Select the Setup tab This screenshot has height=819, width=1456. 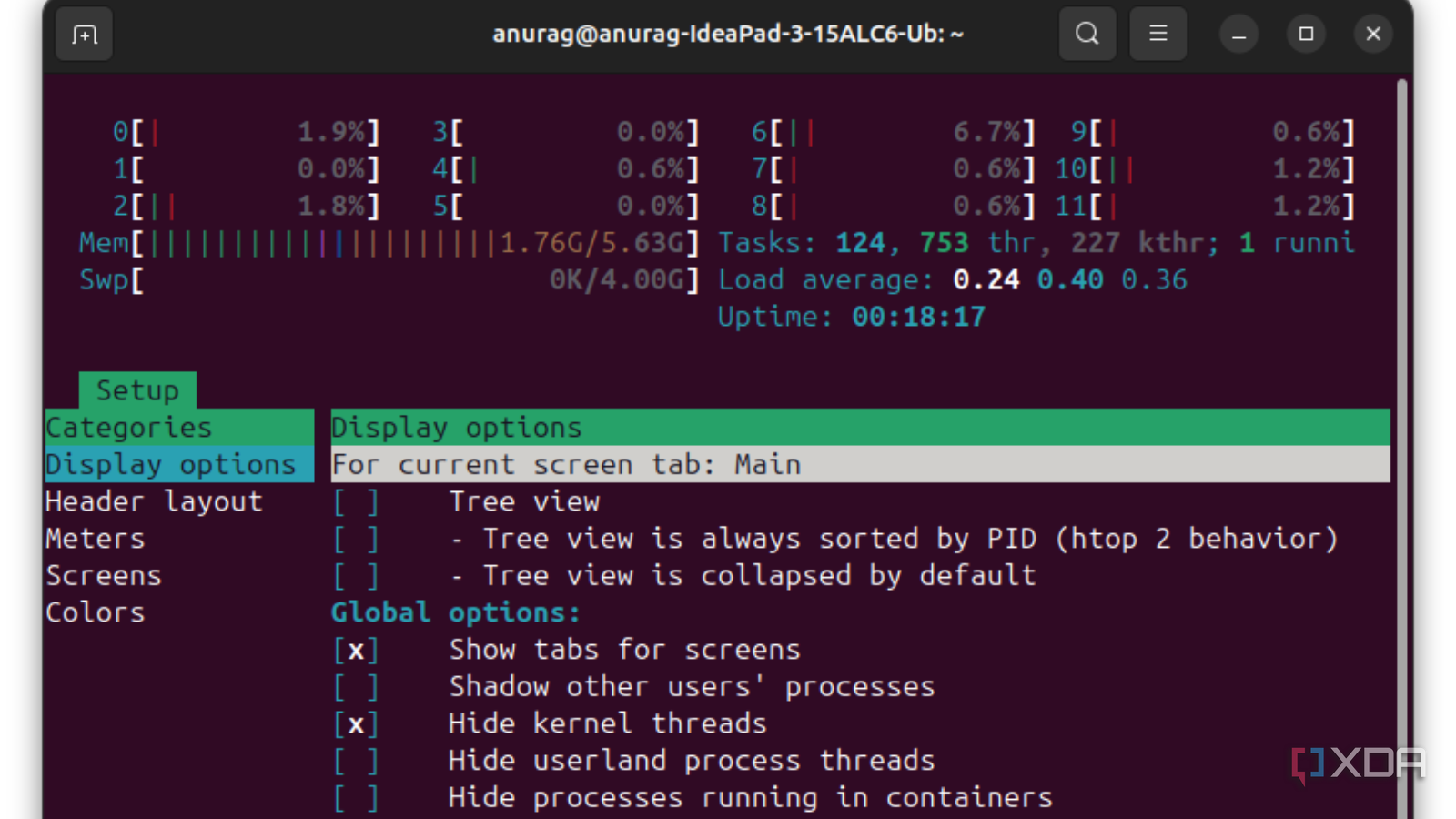point(137,390)
